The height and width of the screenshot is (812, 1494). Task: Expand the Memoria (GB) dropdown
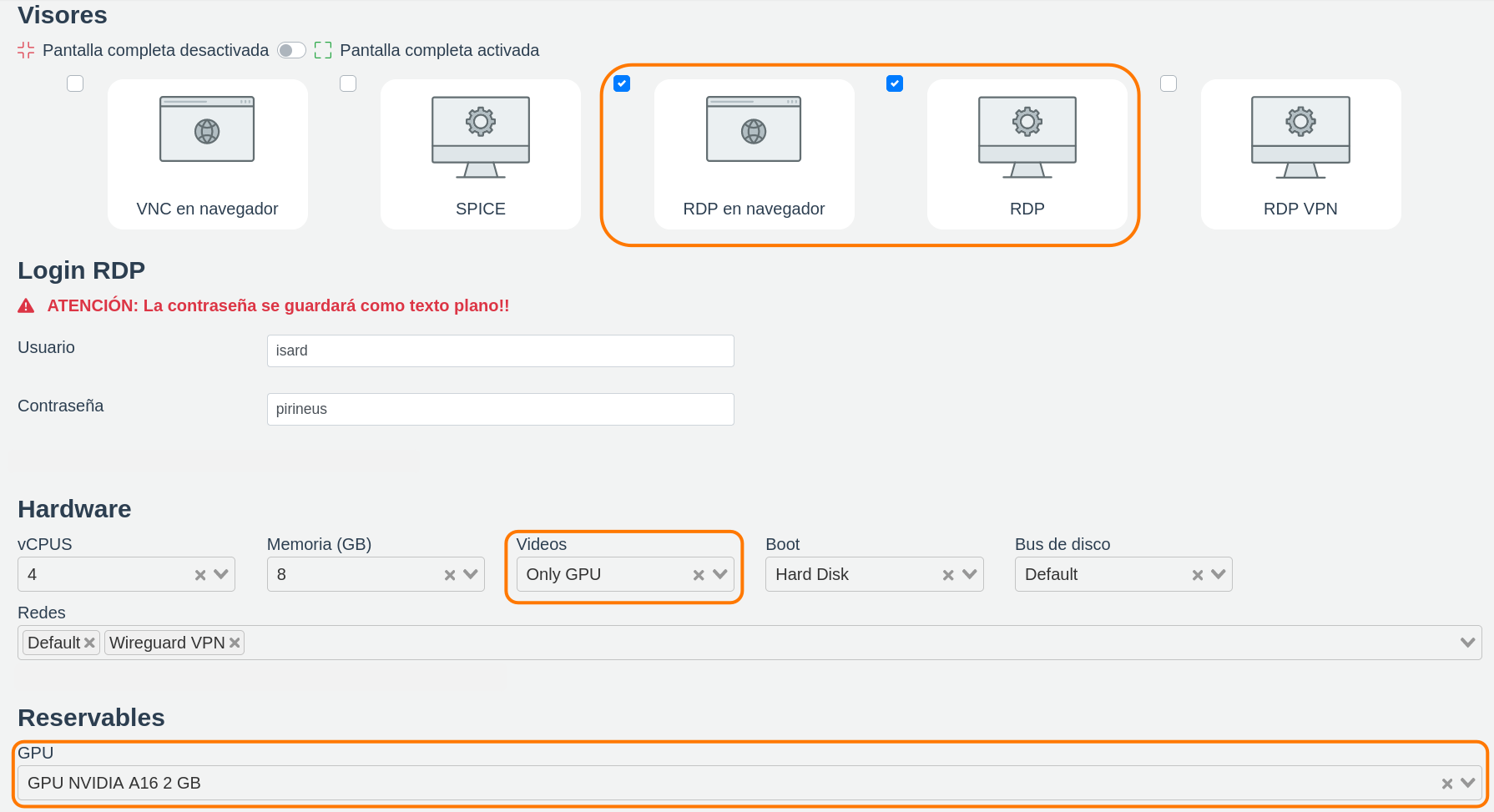(x=471, y=574)
